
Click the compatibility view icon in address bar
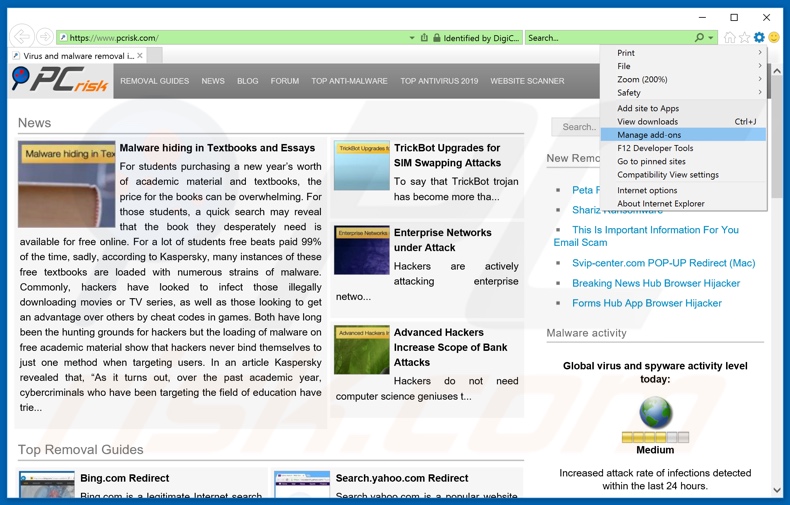(424, 38)
